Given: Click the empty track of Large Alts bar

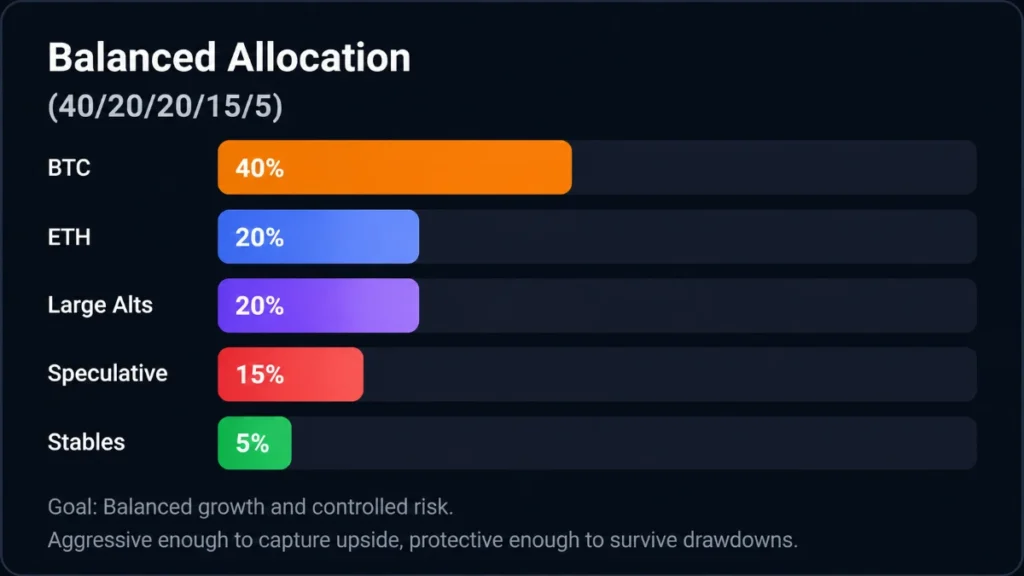Looking at the screenshot, I should click(x=698, y=306).
